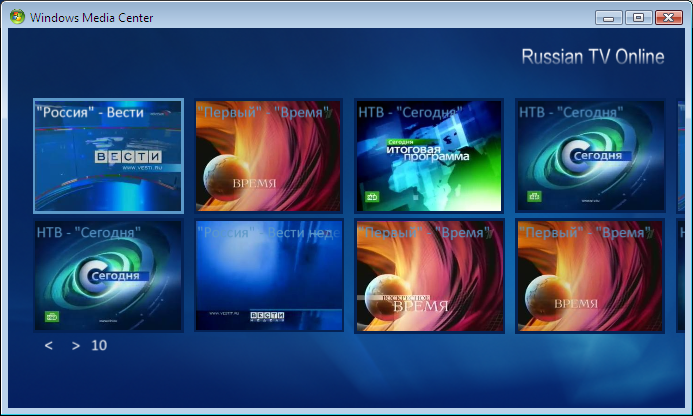Click the page number 10 label
The width and height of the screenshot is (693, 416).
pyautogui.click(x=99, y=345)
